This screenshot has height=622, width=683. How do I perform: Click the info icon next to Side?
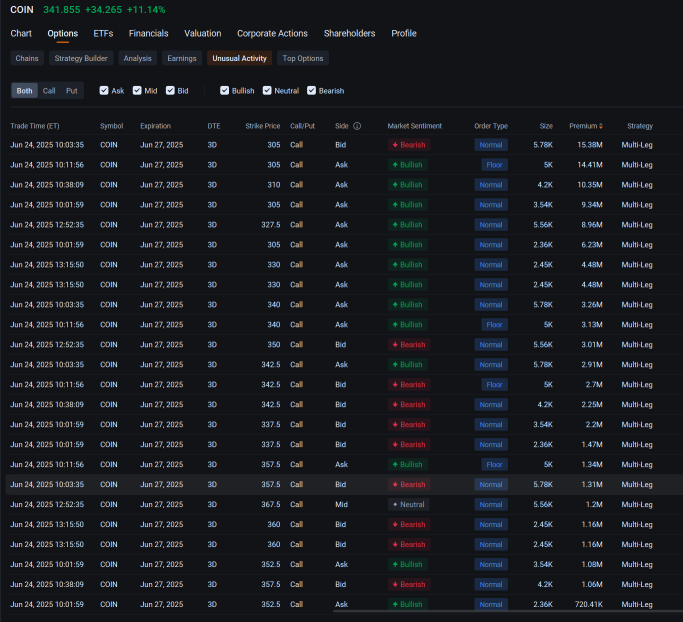[357, 126]
